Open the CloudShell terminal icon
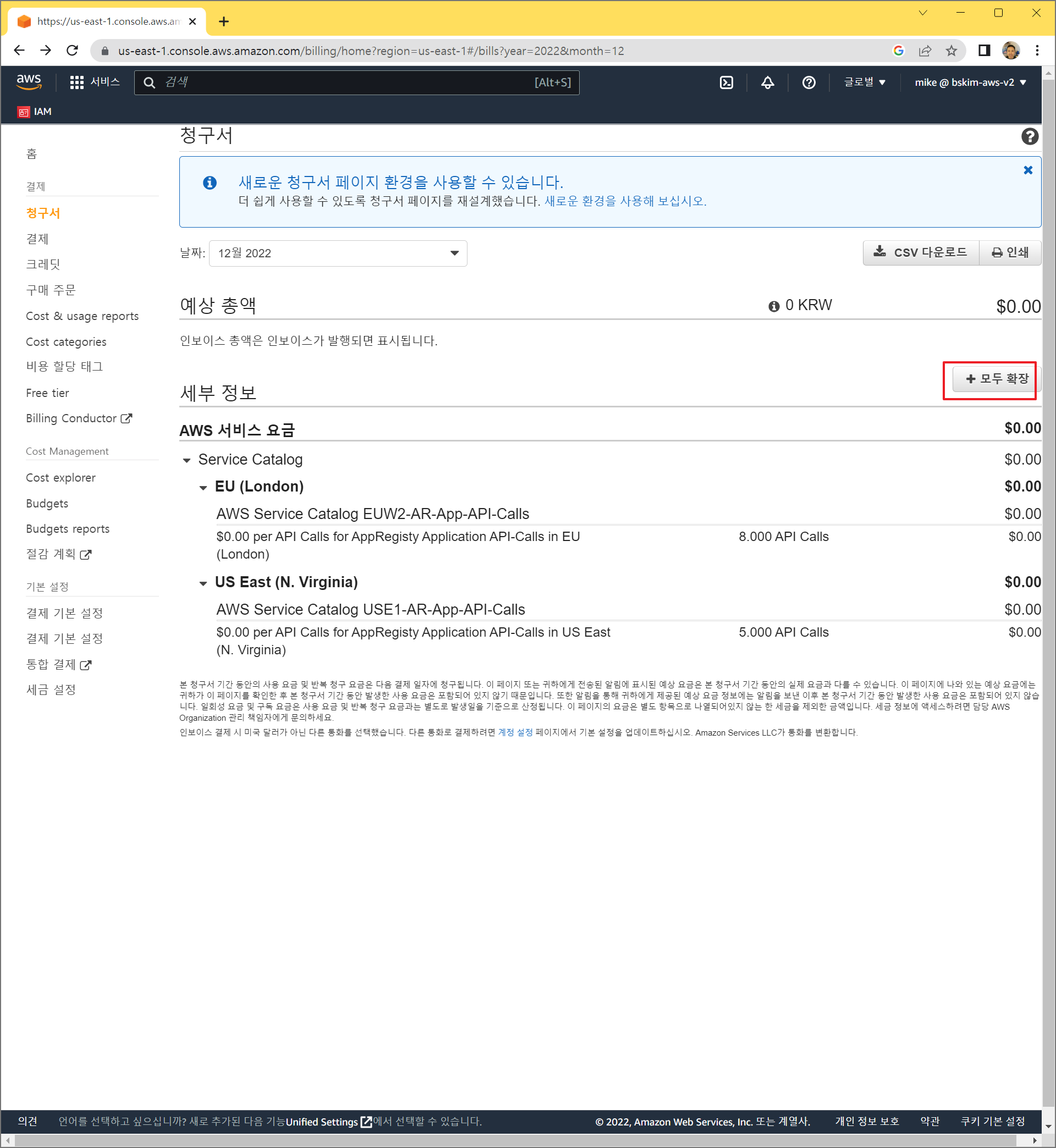1056x1148 pixels. (727, 83)
